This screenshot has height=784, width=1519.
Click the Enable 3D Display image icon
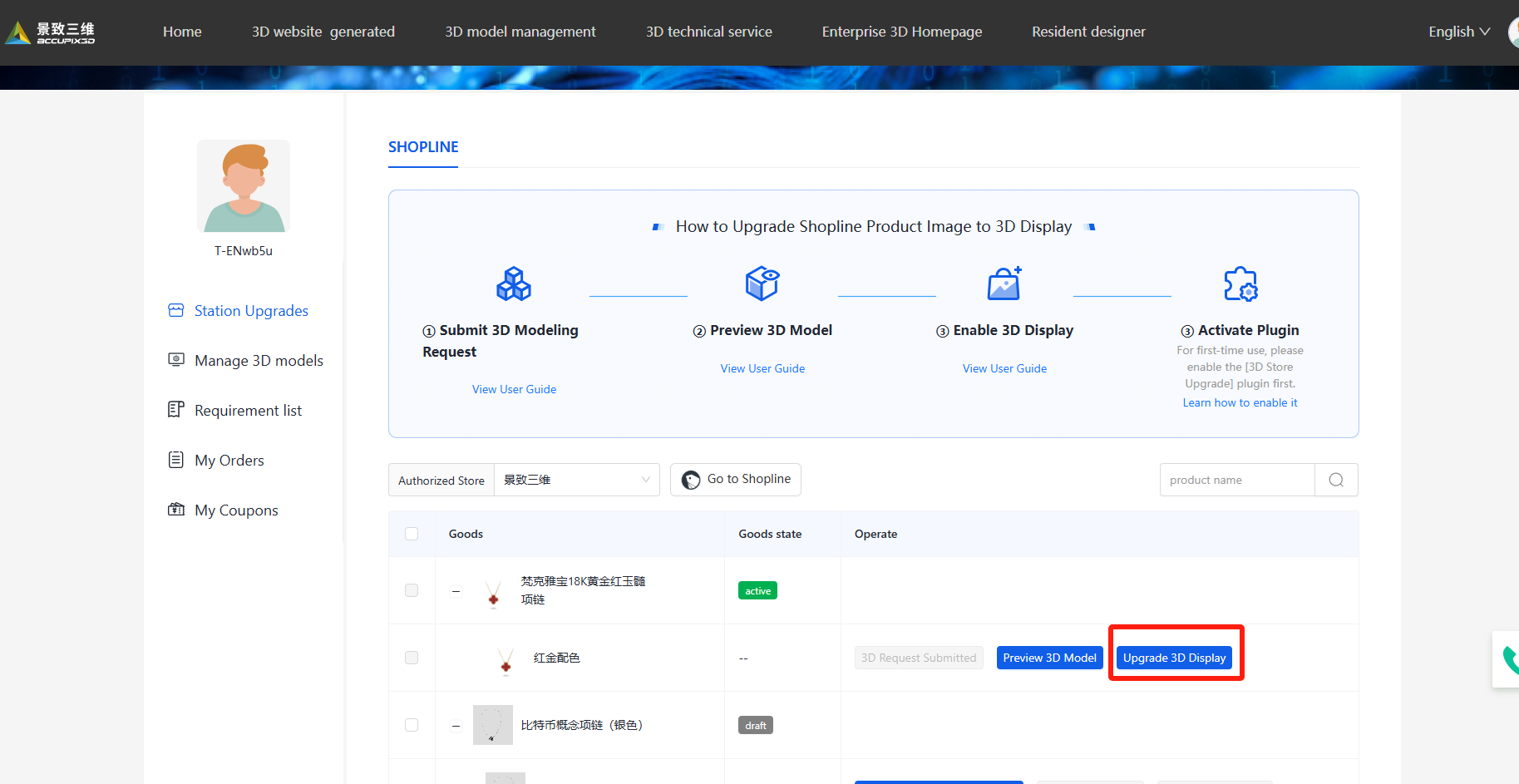point(1004,284)
